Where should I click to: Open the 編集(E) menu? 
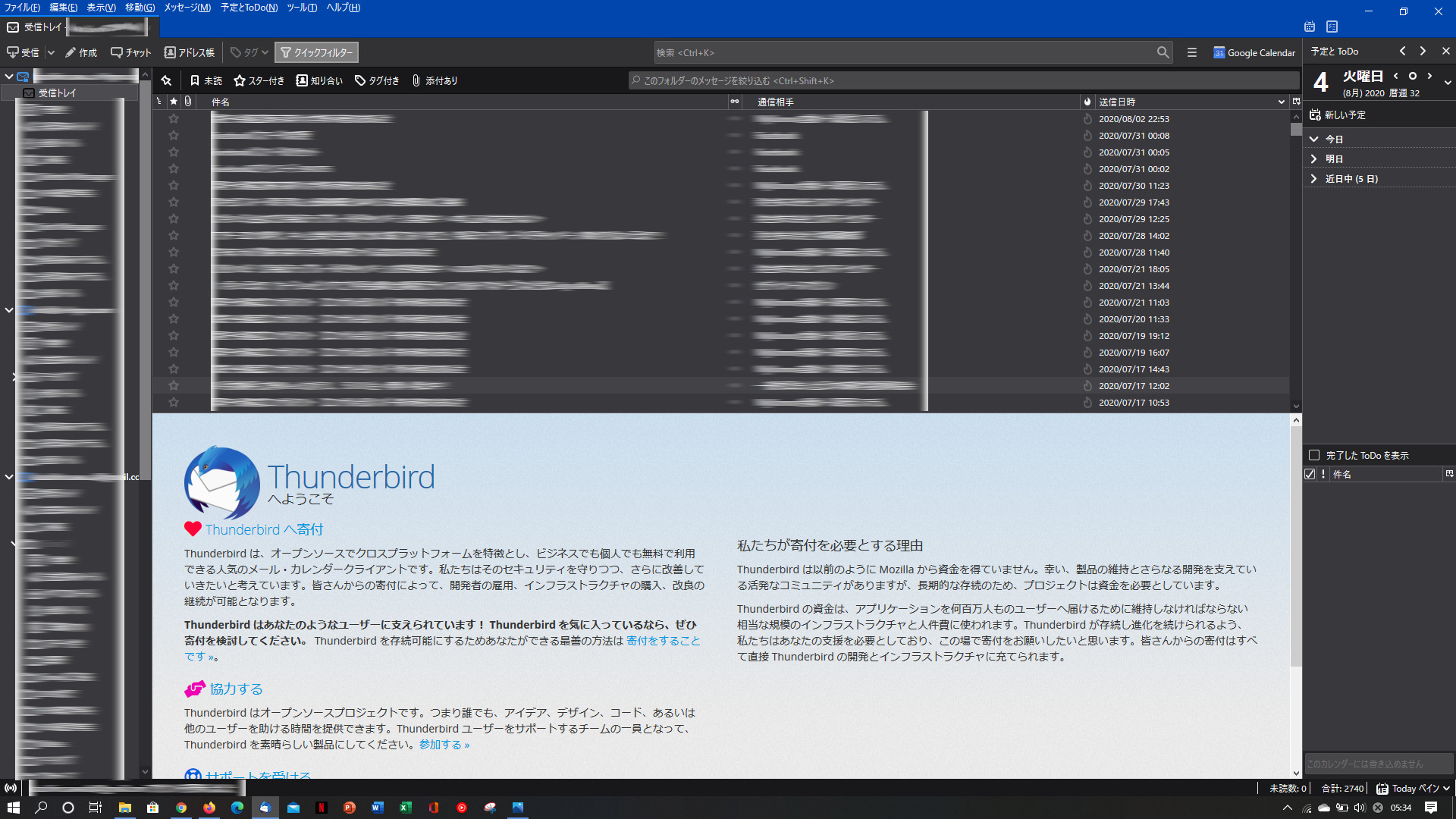tap(63, 8)
